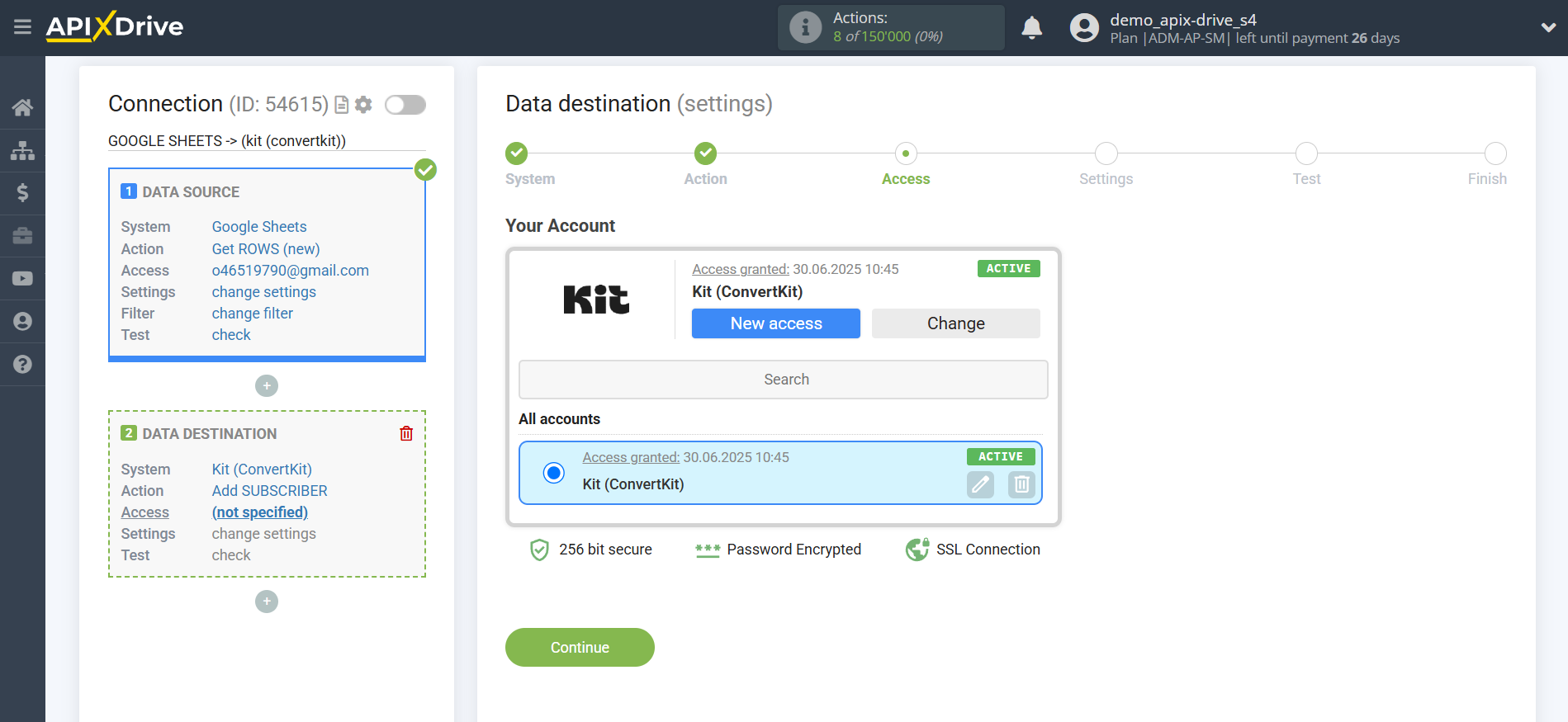Open the dollar billing icon in sidebar
1568x722 pixels.
[22, 193]
